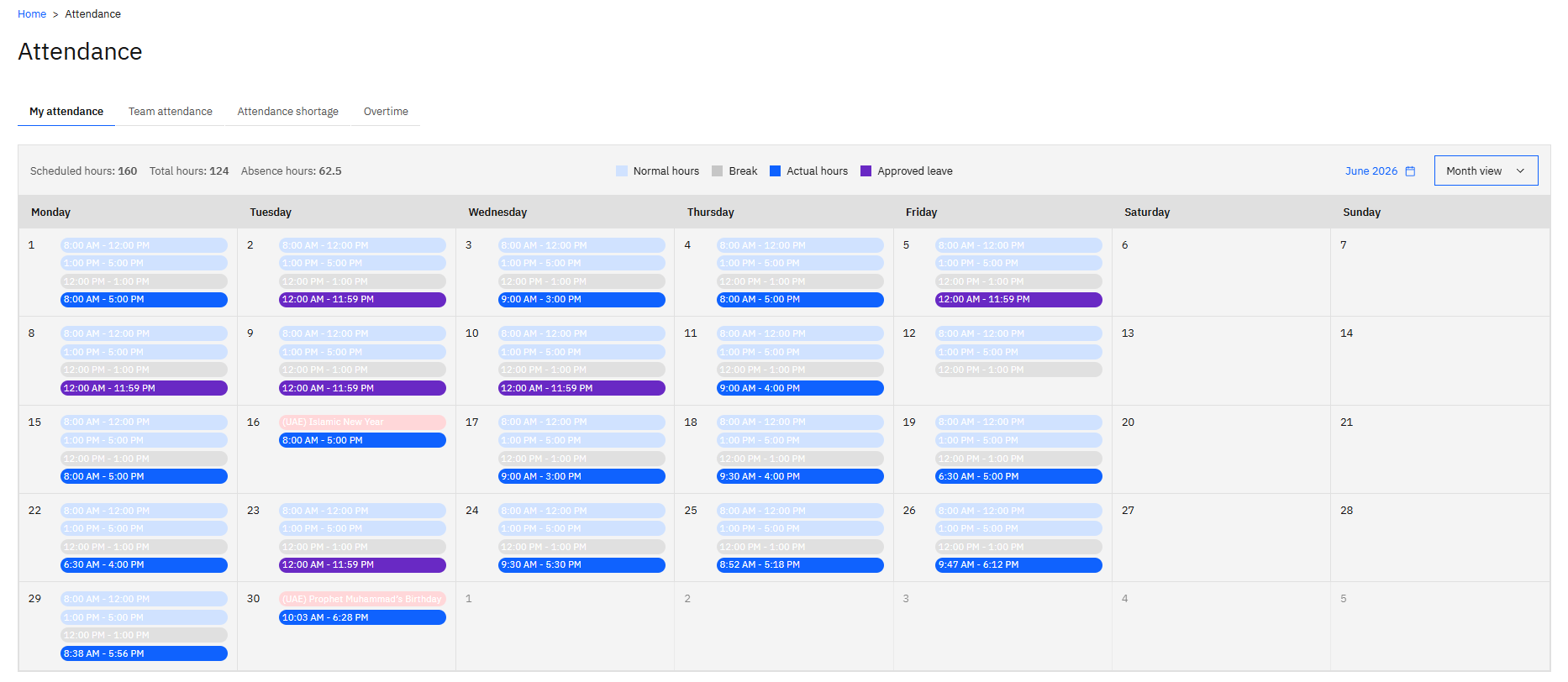1568x682 pixels.
Task: Expand the Month view dropdown
Action: pyautogui.click(x=1486, y=170)
